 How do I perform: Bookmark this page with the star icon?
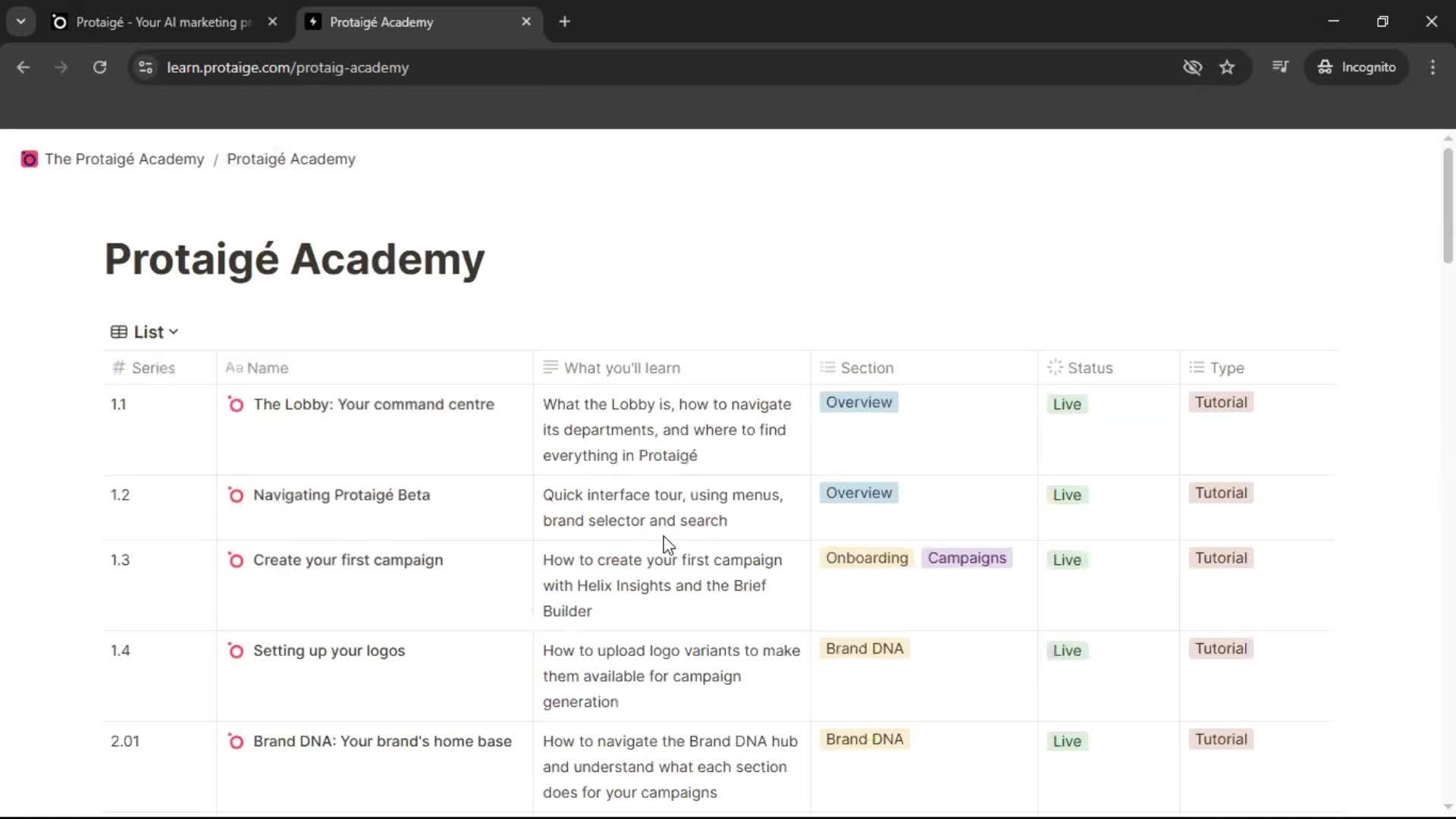coord(1227,67)
